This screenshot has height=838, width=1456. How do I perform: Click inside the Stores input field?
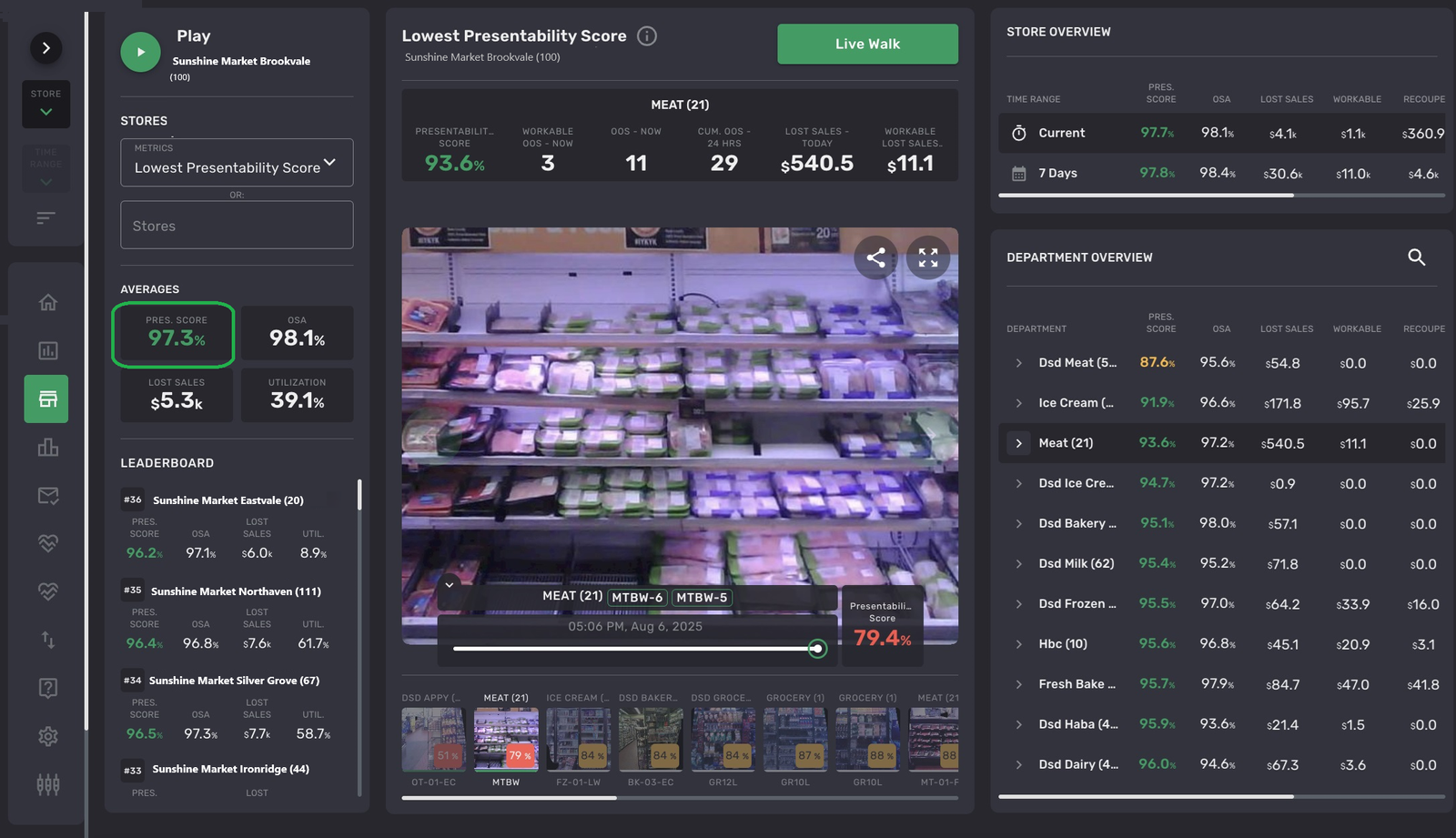click(237, 226)
